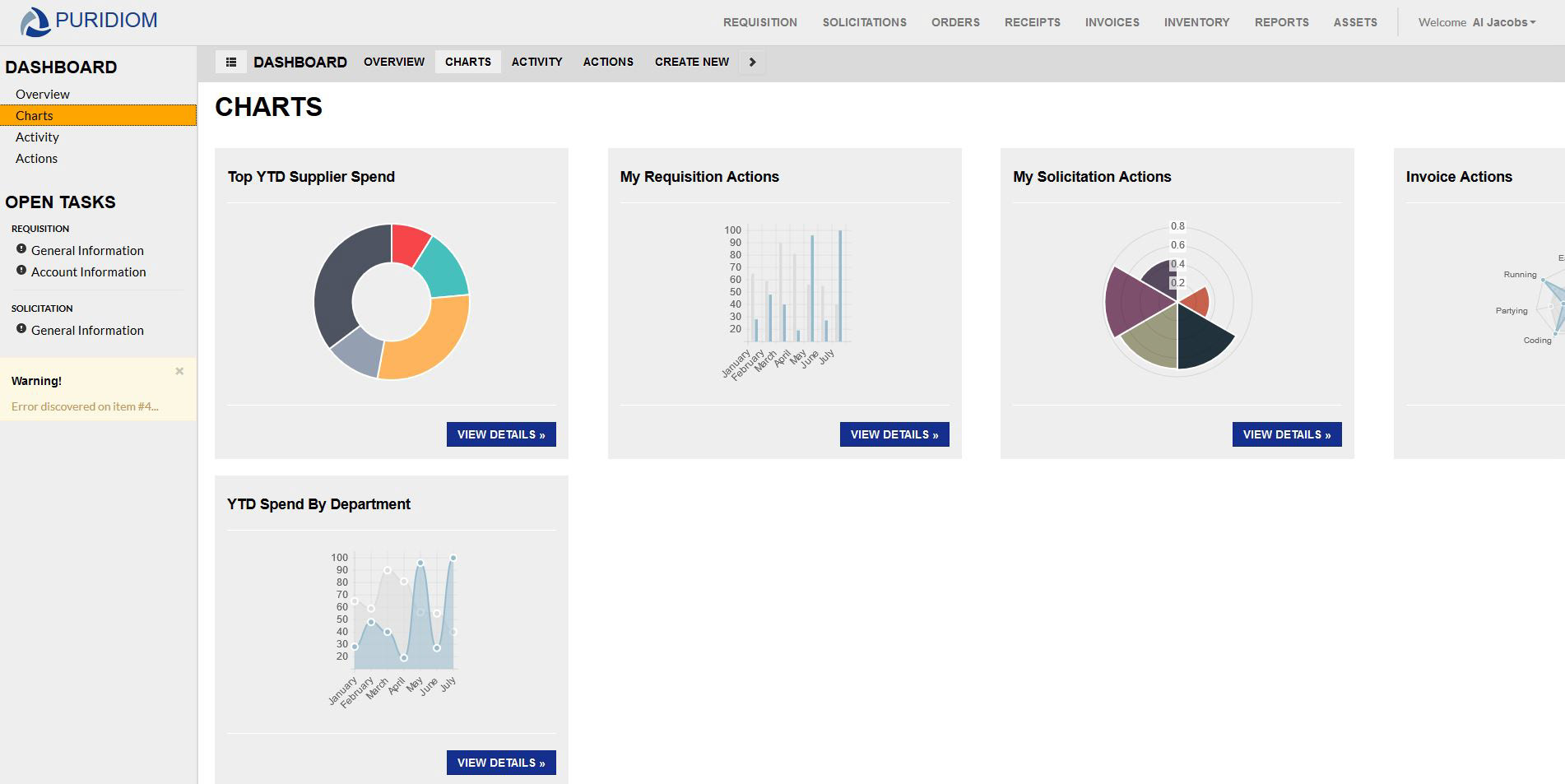Image resolution: width=1565 pixels, height=784 pixels.
Task: Click the Puridiom logo icon
Action: click(x=35, y=22)
